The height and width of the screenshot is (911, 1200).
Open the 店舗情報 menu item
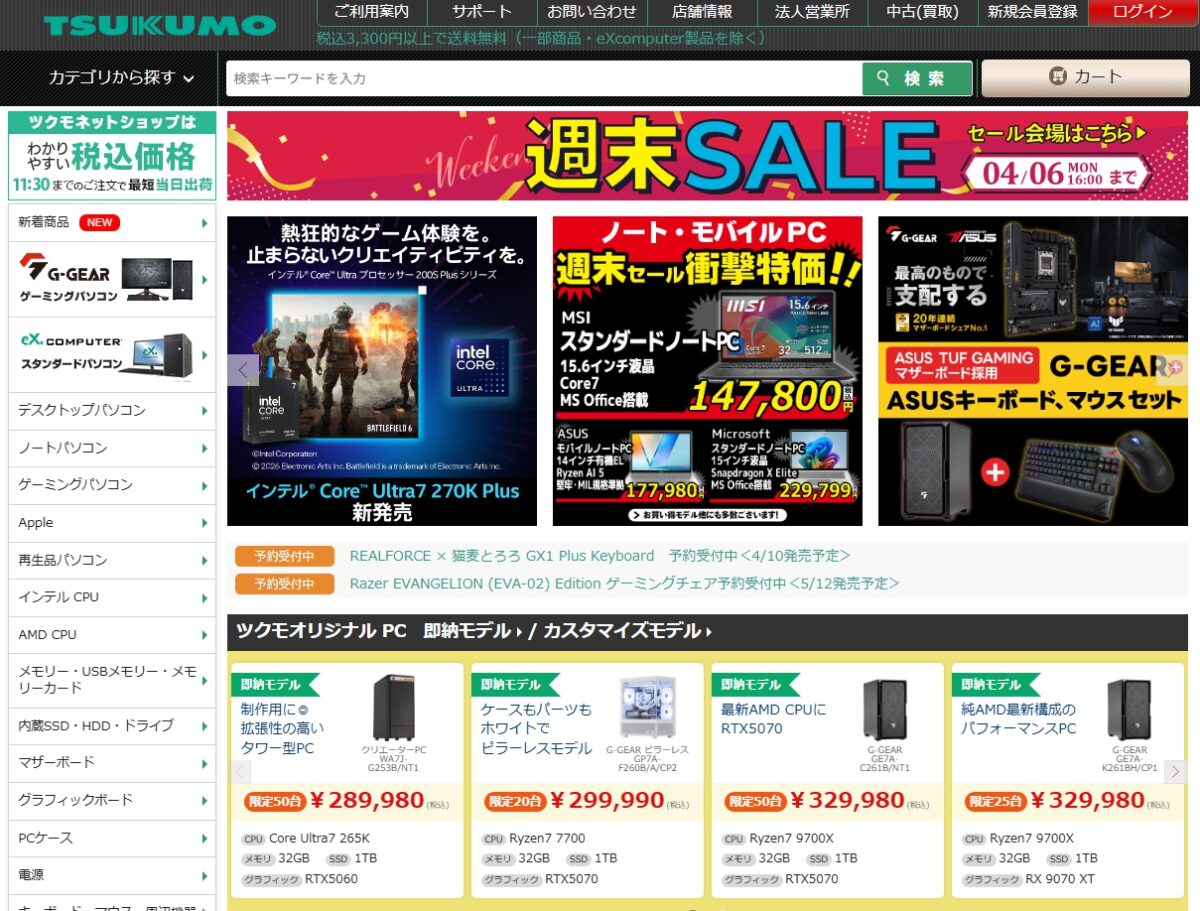pyautogui.click(x=702, y=12)
